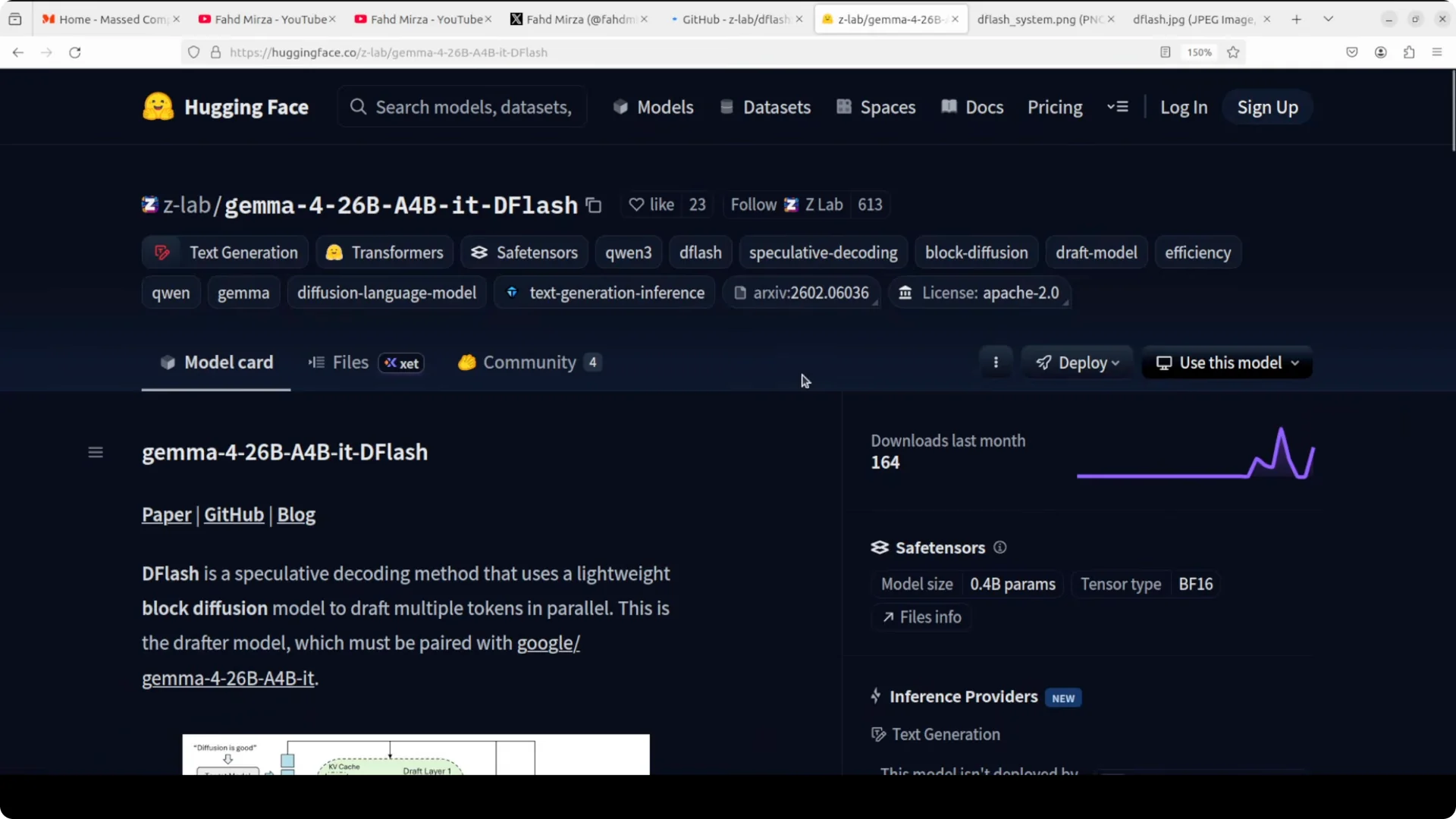Open the Community tab
Image resolution: width=1456 pixels, height=819 pixels.
click(x=530, y=362)
